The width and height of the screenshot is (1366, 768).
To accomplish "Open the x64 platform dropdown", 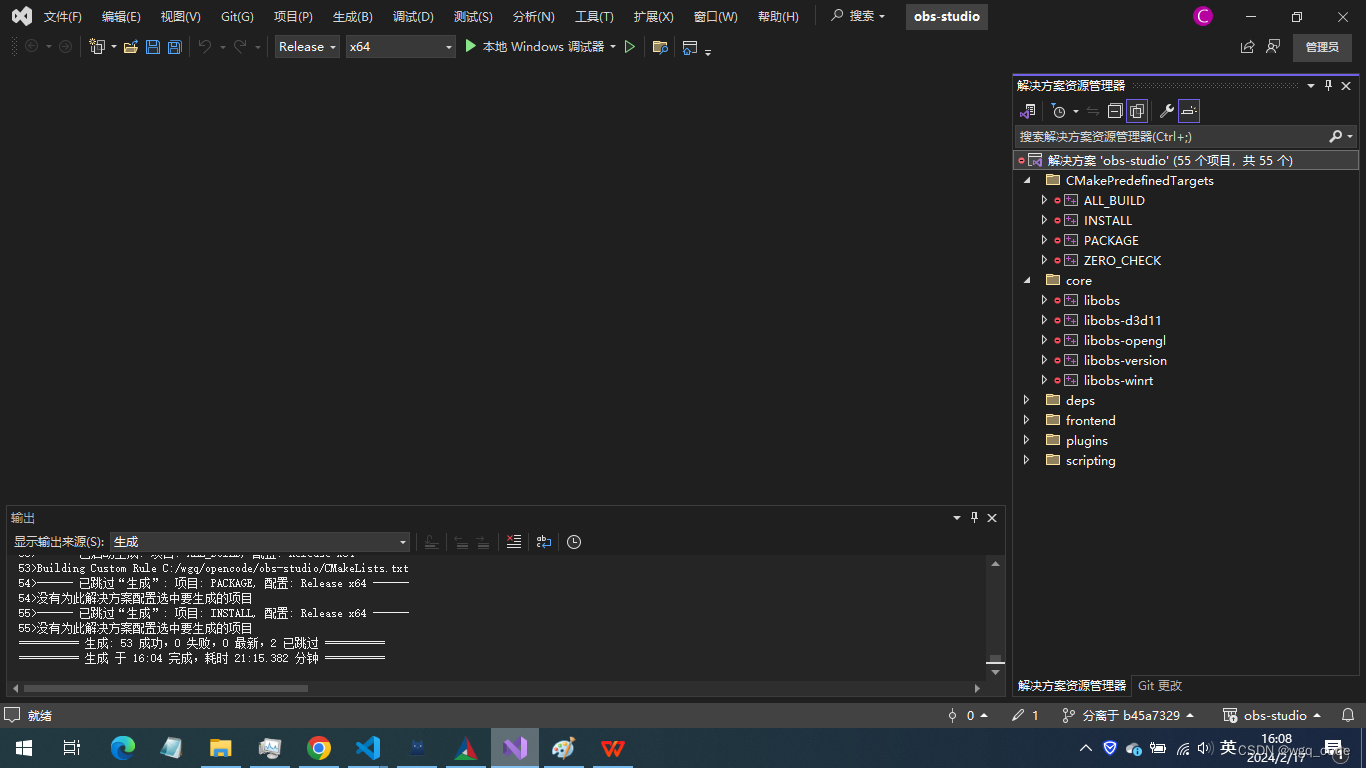I will tap(401, 47).
